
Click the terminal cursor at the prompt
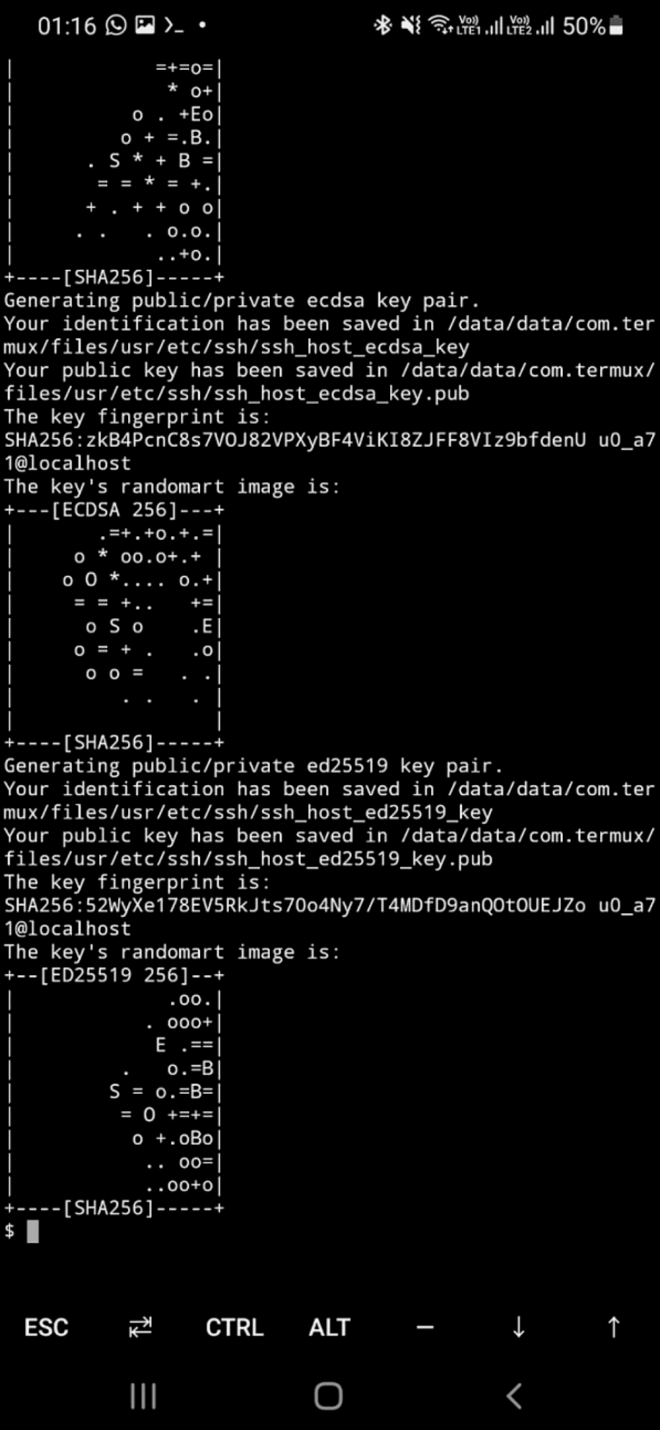[x=33, y=1231]
